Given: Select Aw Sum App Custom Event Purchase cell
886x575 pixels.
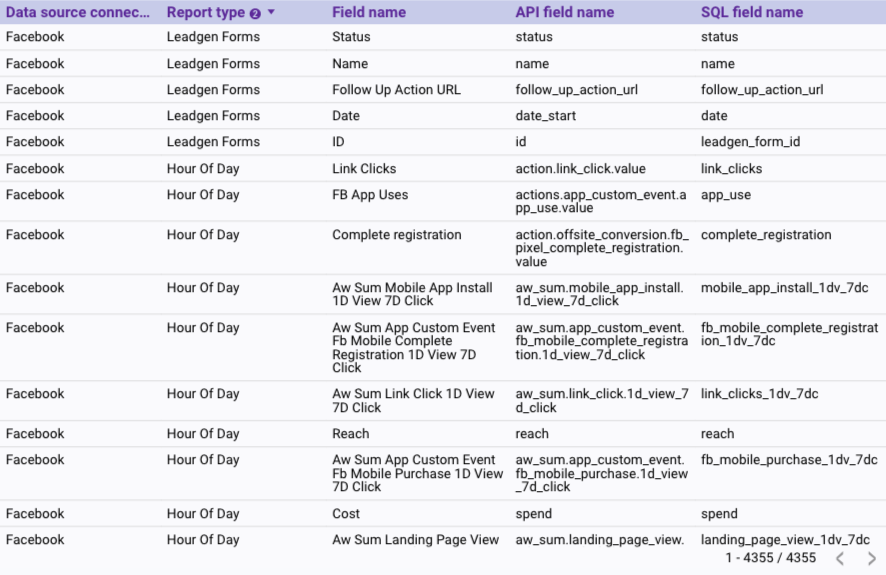Looking at the screenshot, I should click(x=417, y=473).
